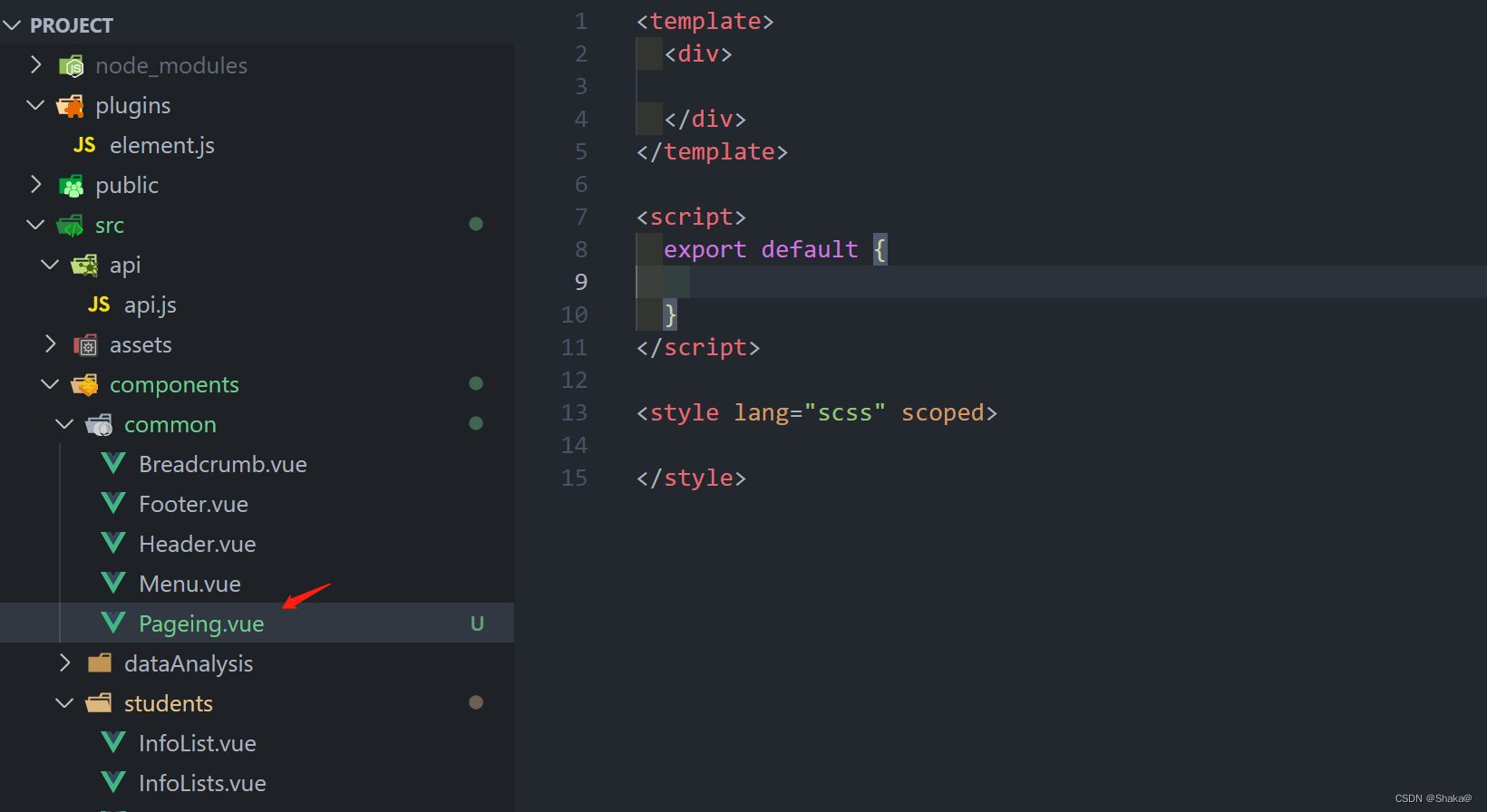Click the opening template tag on line 1
This screenshot has height=812, width=1487.
(x=705, y=21)
